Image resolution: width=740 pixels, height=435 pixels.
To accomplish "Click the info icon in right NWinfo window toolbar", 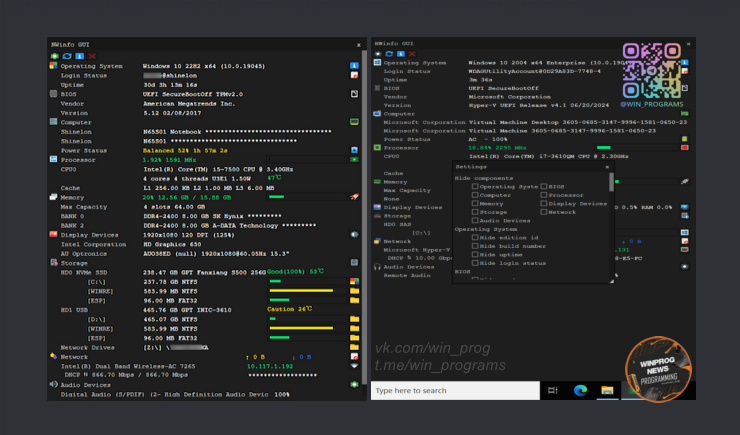I will [x=401, y=54].
